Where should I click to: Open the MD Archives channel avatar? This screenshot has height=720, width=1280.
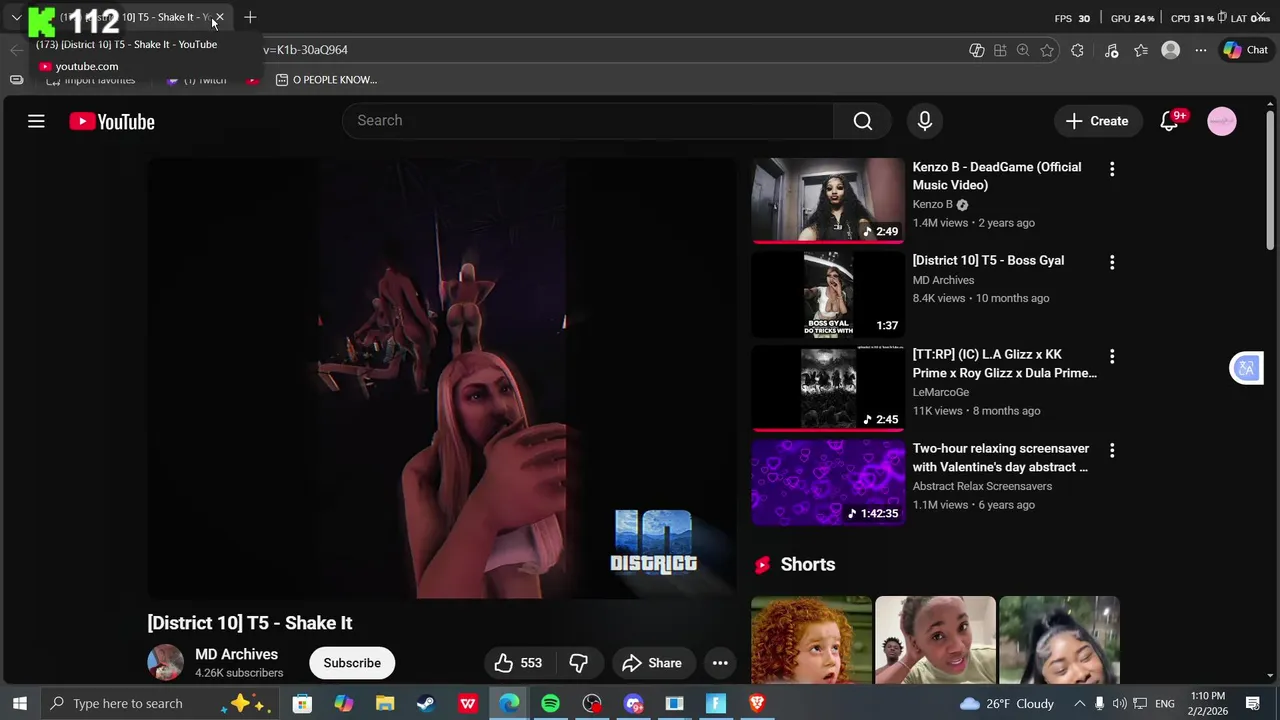click(165, 663)
